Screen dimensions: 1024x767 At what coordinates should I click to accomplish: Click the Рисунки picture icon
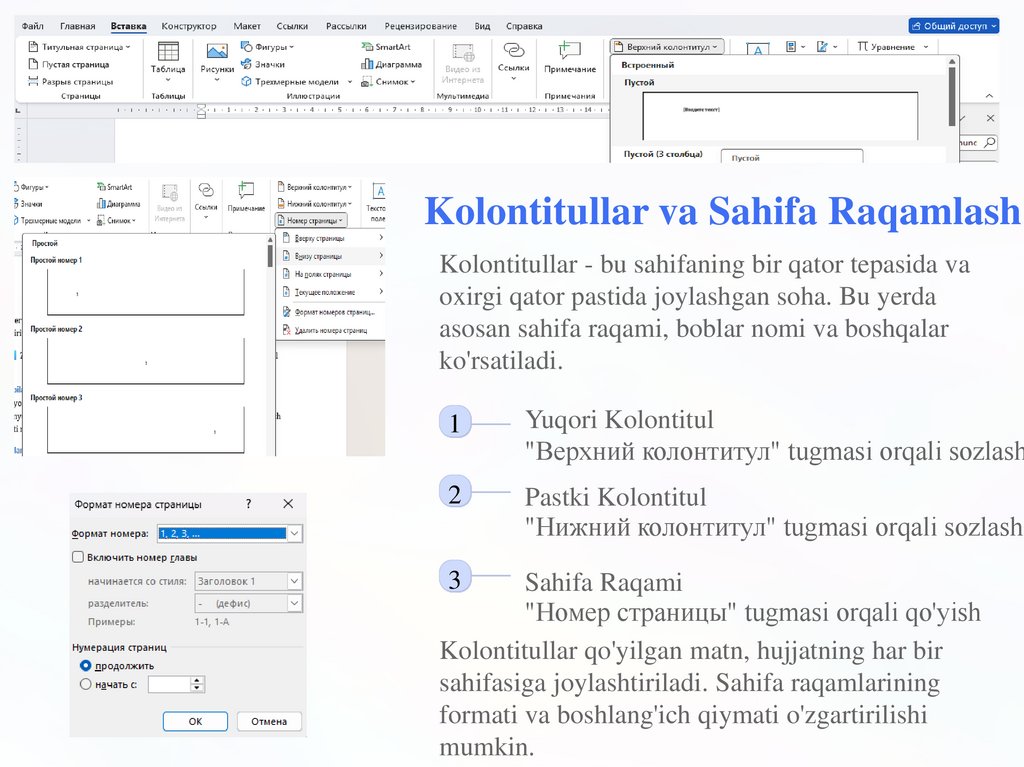tap(216, 52)
